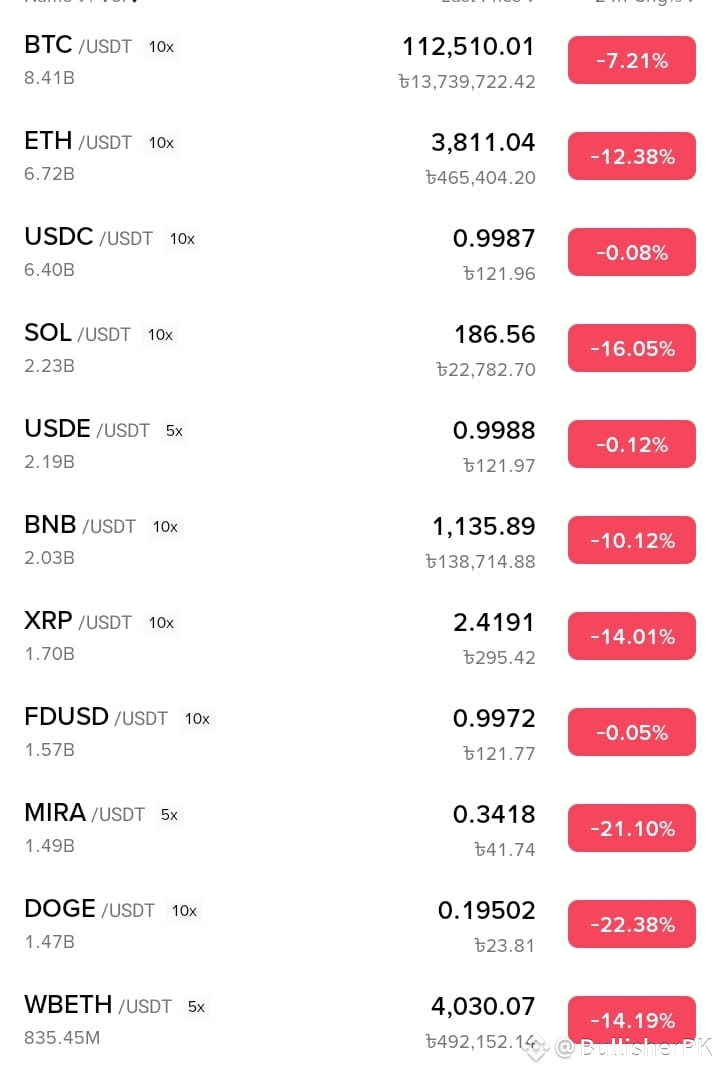Open the SOL/USDT market
The image size is (720, 1073).
pos(360,349)
